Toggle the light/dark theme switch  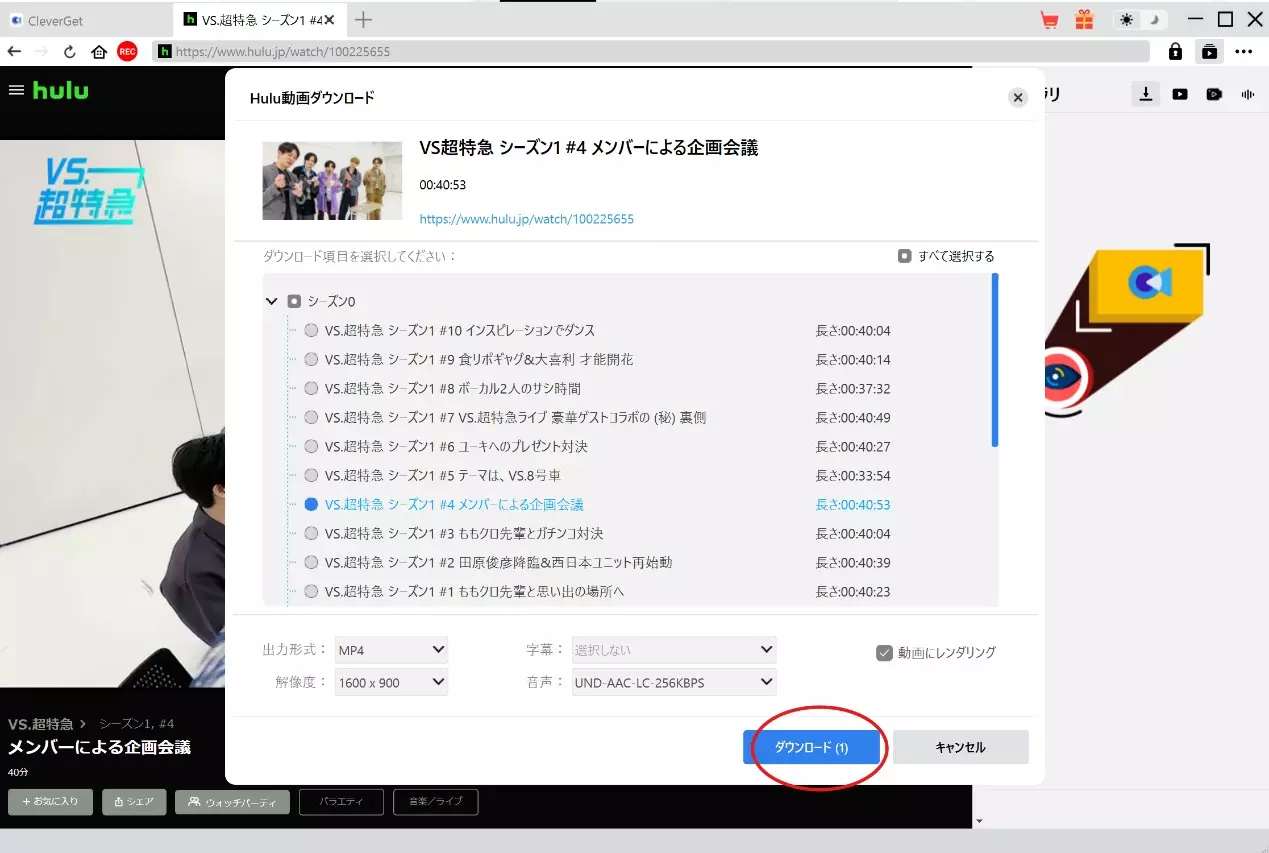click(x=1141, y=20)
